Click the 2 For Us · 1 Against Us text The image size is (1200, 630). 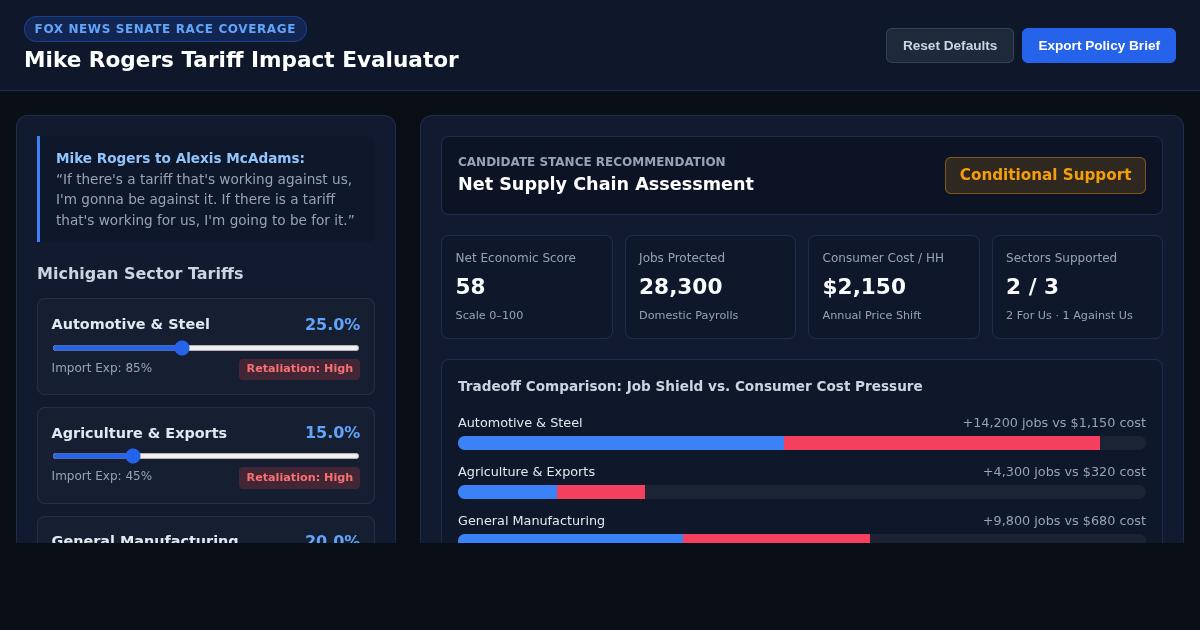(x=1069, y=316)
